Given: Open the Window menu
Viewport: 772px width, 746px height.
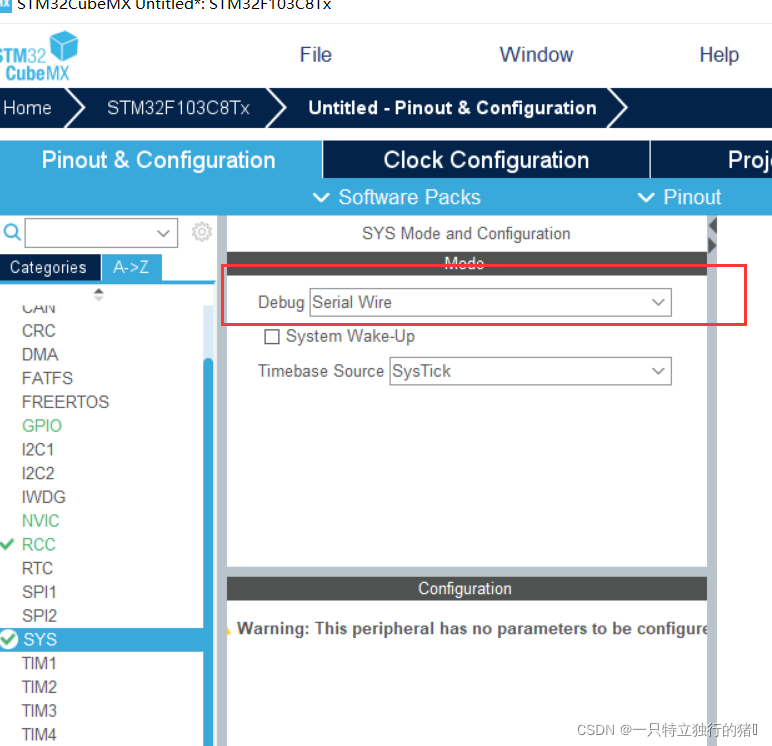Looking at the screenshot, I should [x=536, y=55].
